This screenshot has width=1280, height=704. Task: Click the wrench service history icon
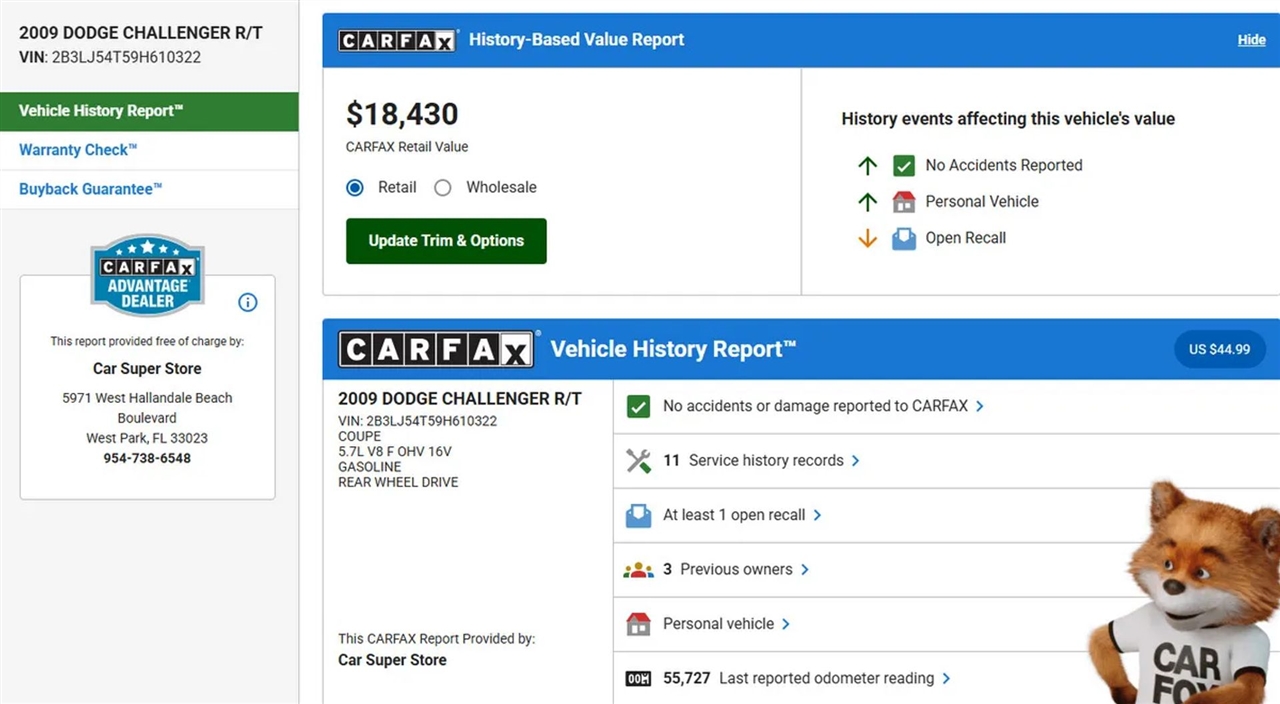638,461
